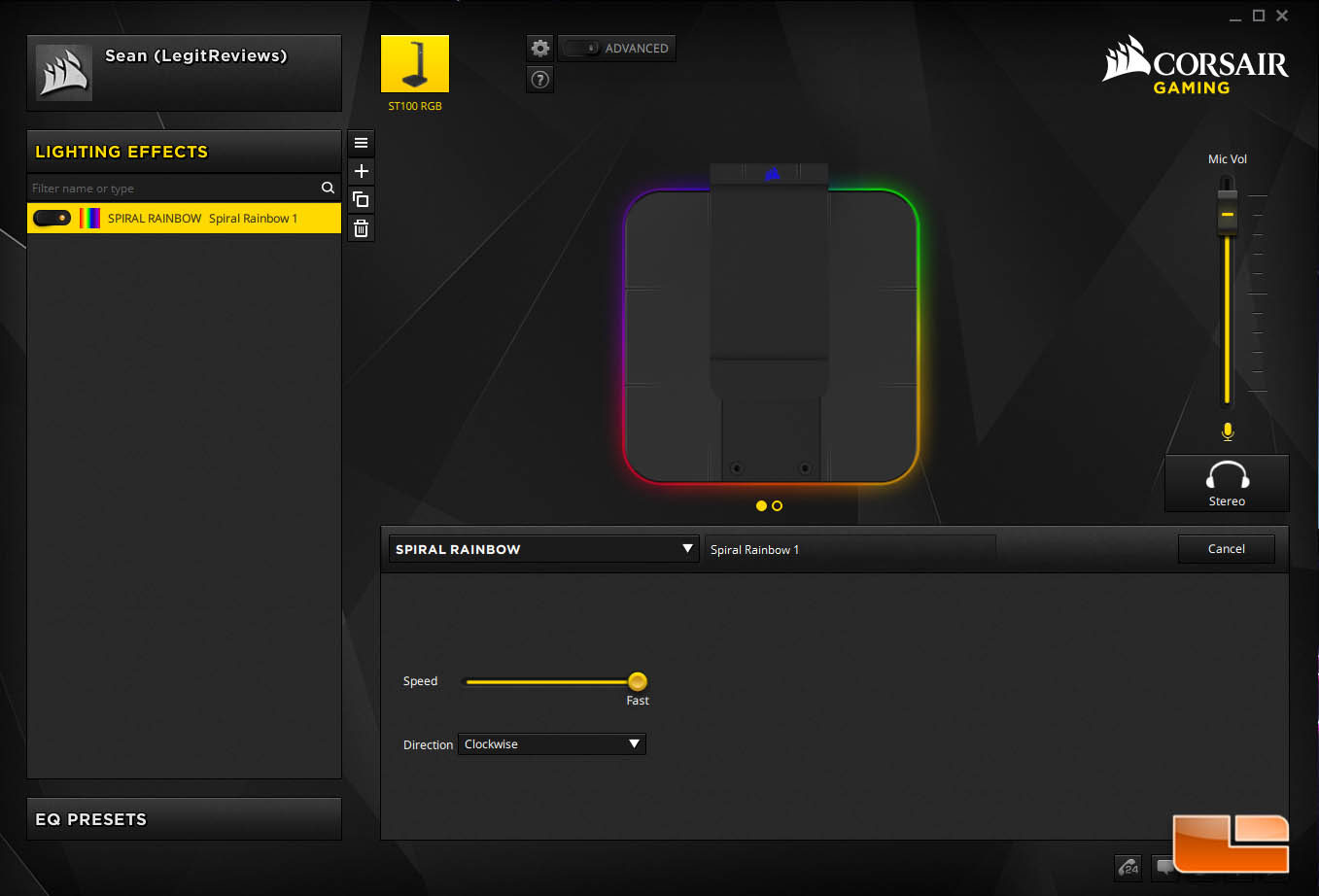Click the "ST100 RGB" device label
This screenshot has height=896, width=1319.
tap(415, 106)
